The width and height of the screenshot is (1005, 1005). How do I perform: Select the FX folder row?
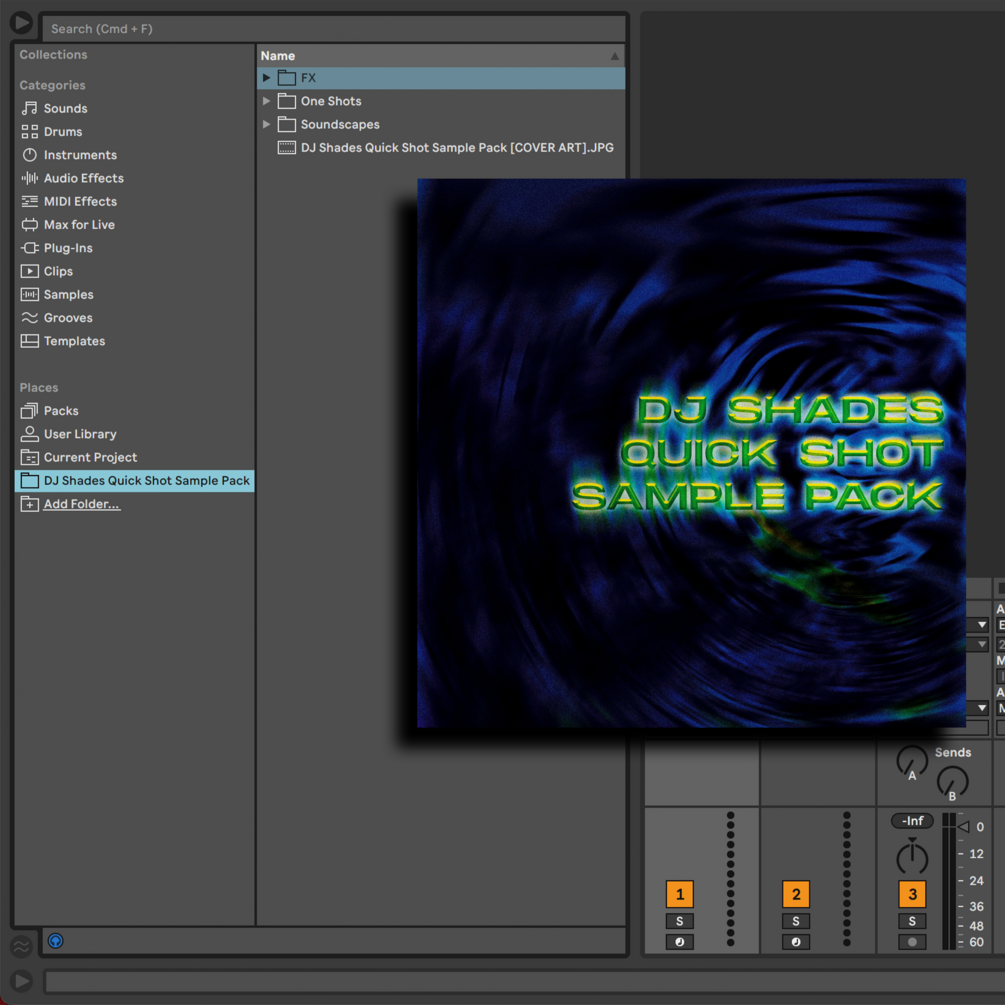[441, 78]
